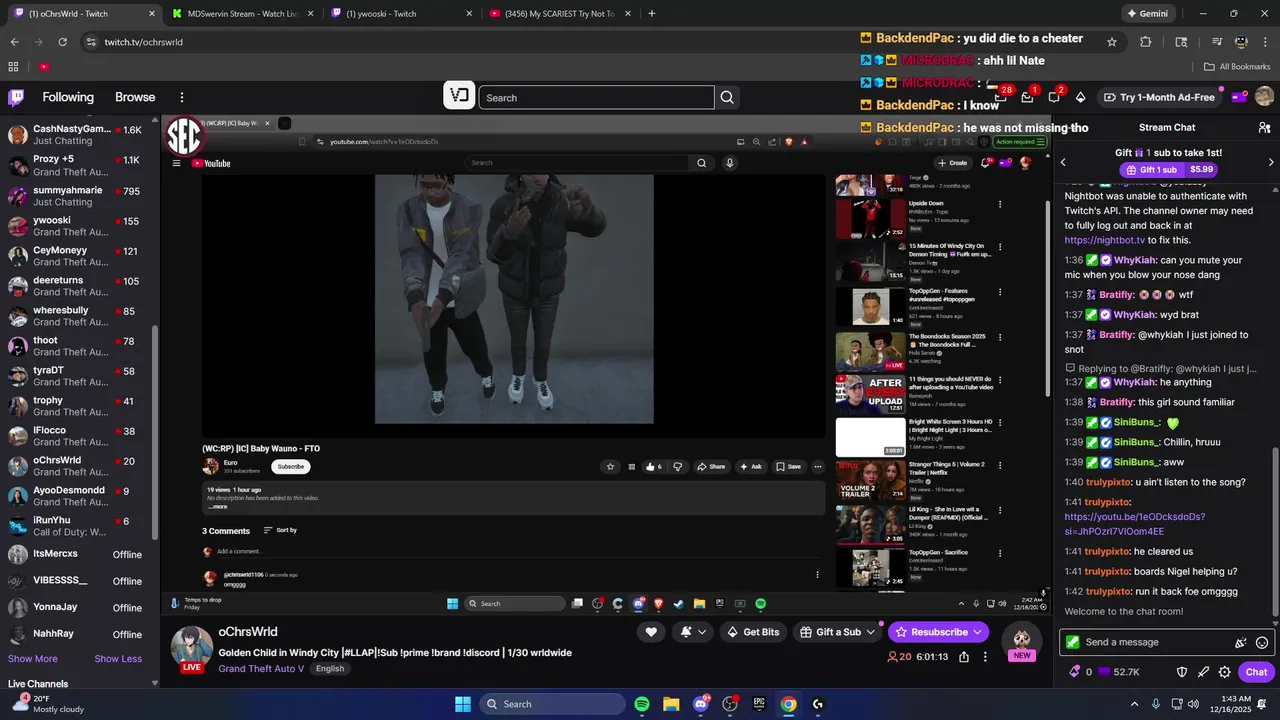This screenshot has width=1280, height=720.
Task: Click the Twitch search magnifier button
Action: pyautogui.click(x=727, y=97)
